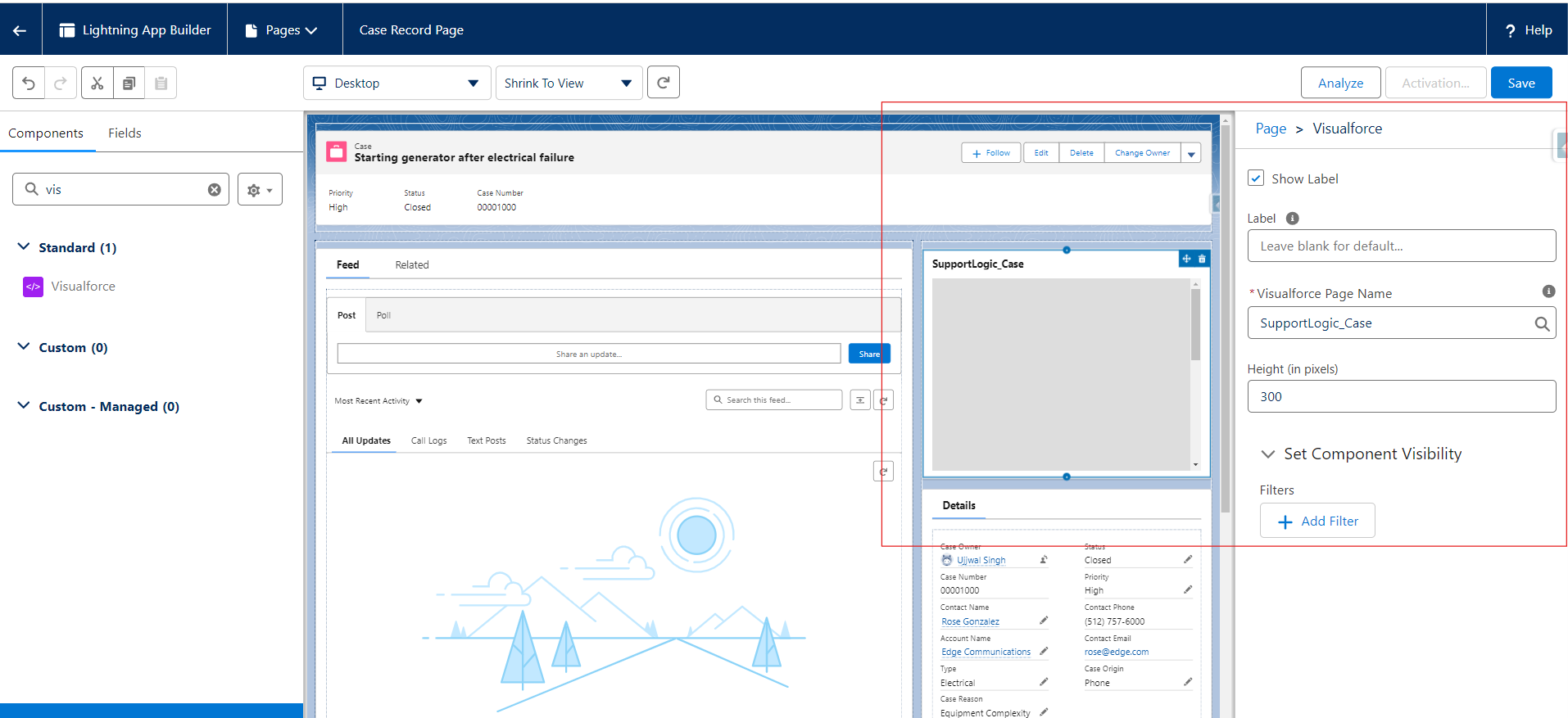The width and height of the screenshot is (1568, 718).
Task: Select the Related tab on canvas
Action: click(x=412, y=264)
